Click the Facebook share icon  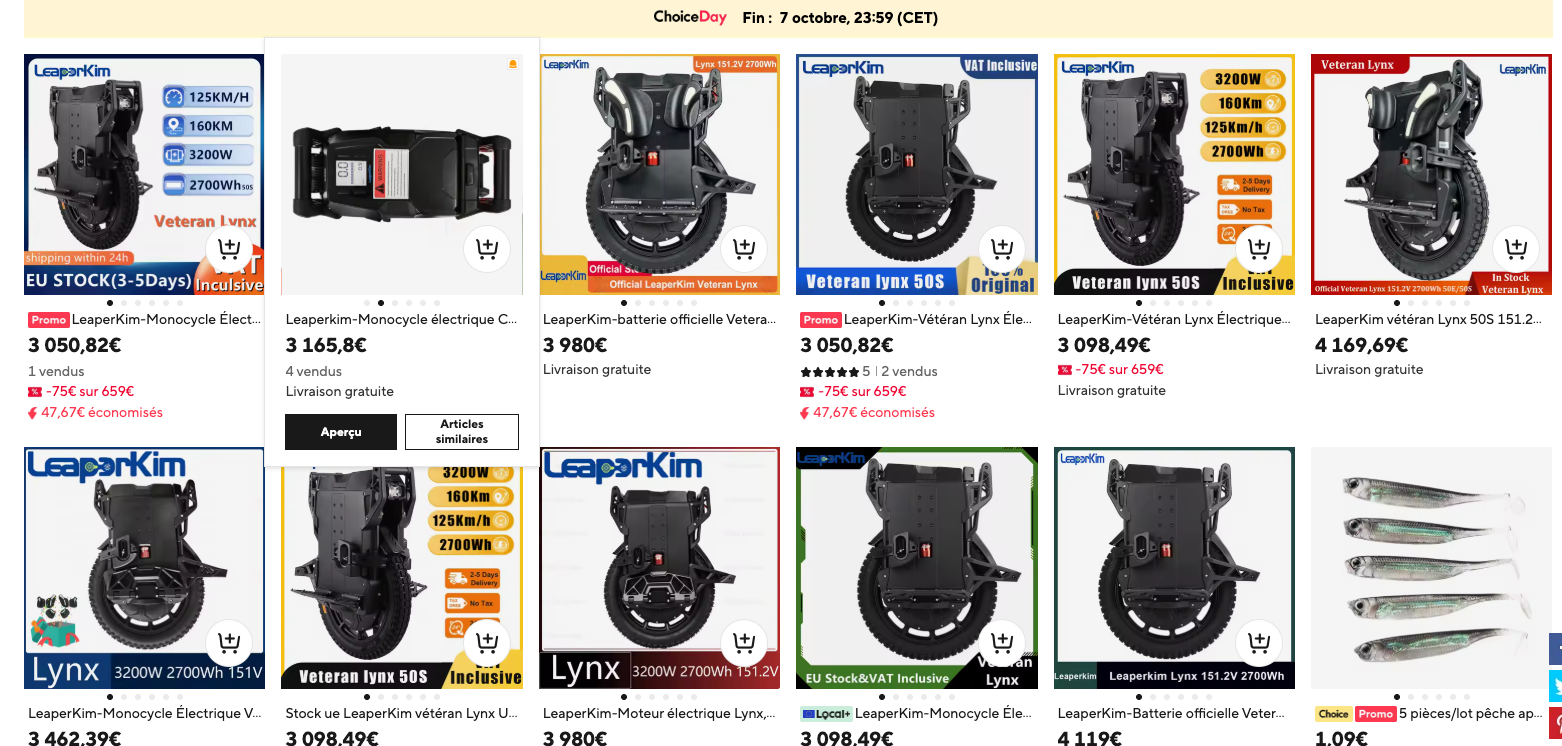coord(1555,649)
